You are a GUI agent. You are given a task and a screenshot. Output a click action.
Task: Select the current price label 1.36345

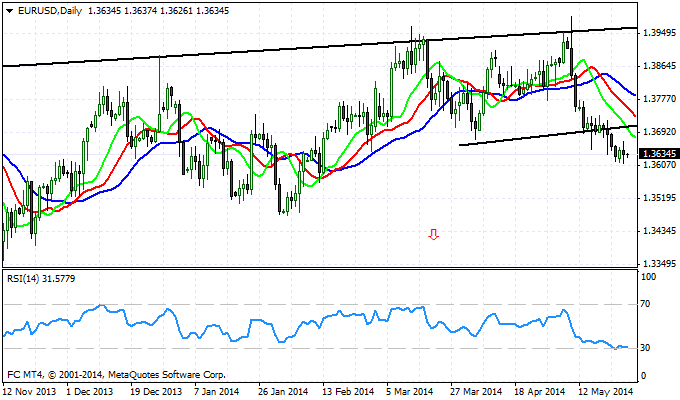659,154
